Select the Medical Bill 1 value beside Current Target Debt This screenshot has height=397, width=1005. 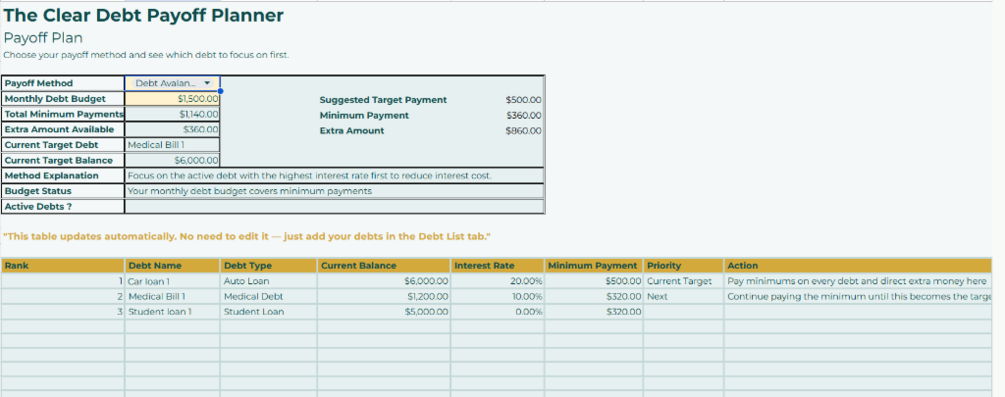coord(172,145)
